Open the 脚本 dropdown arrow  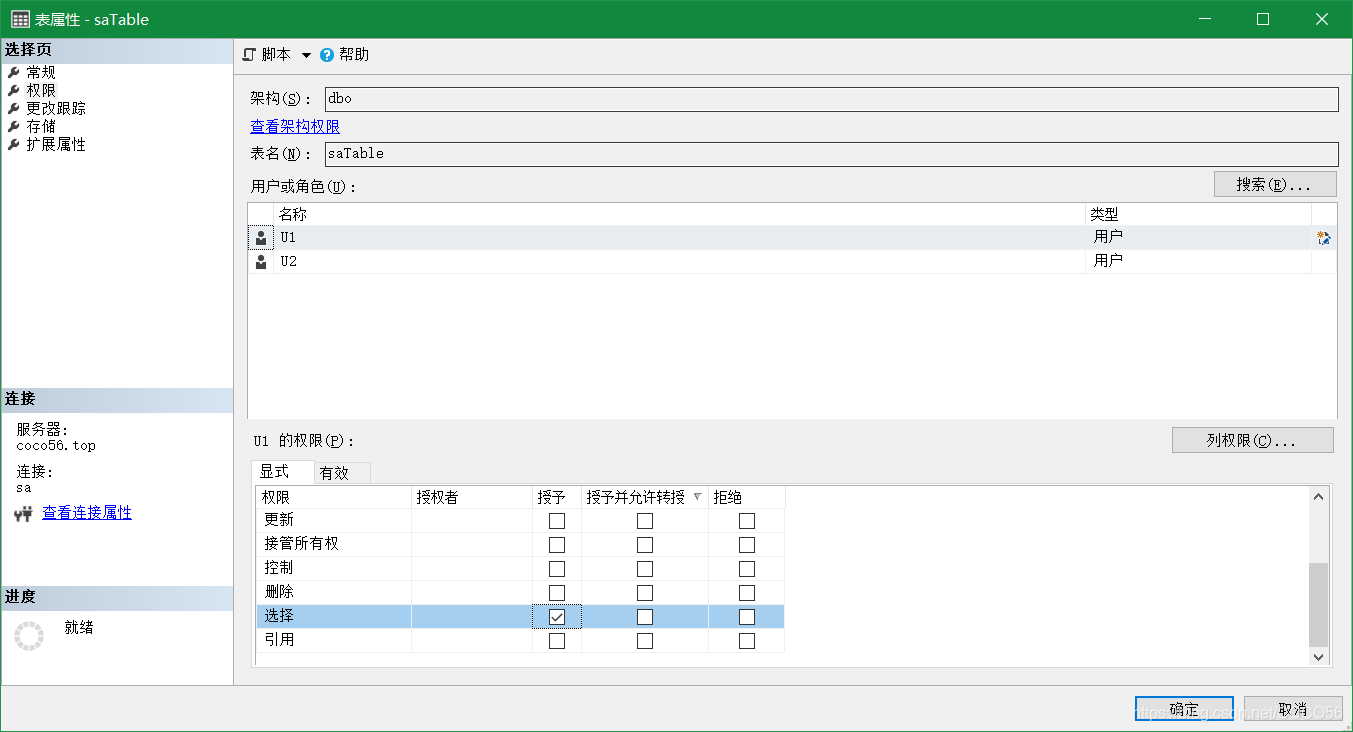click(306, 55)
